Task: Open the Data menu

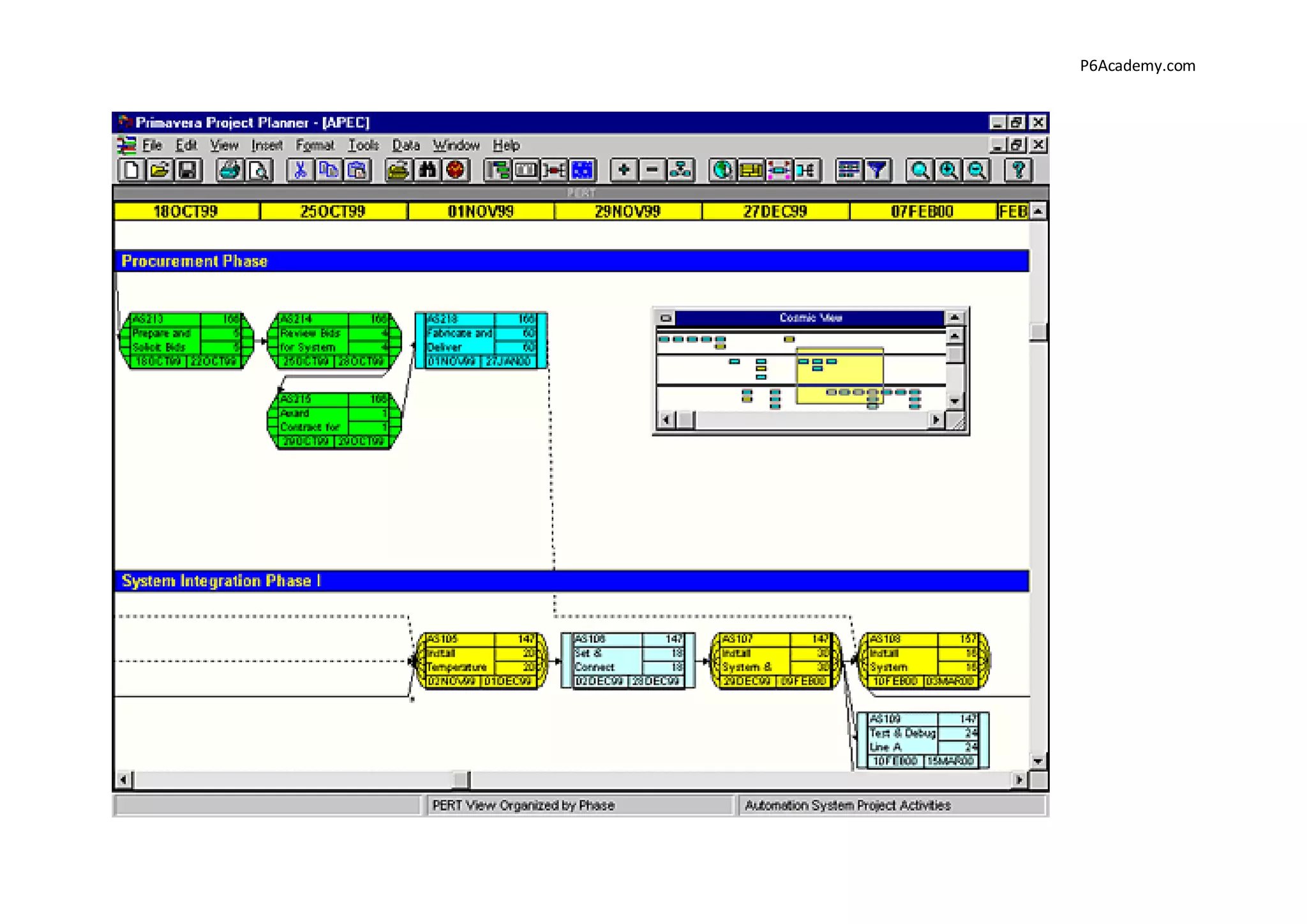Action: (x=405, y=145)
